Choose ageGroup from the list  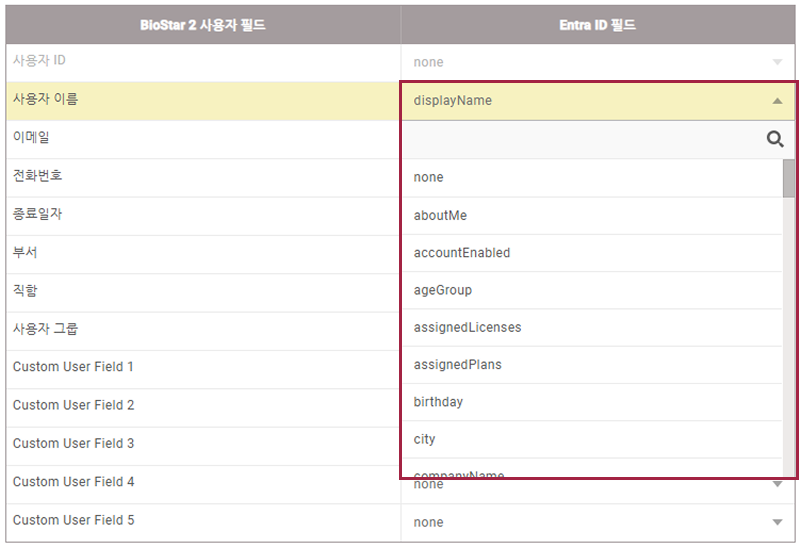tap(592, 290)
